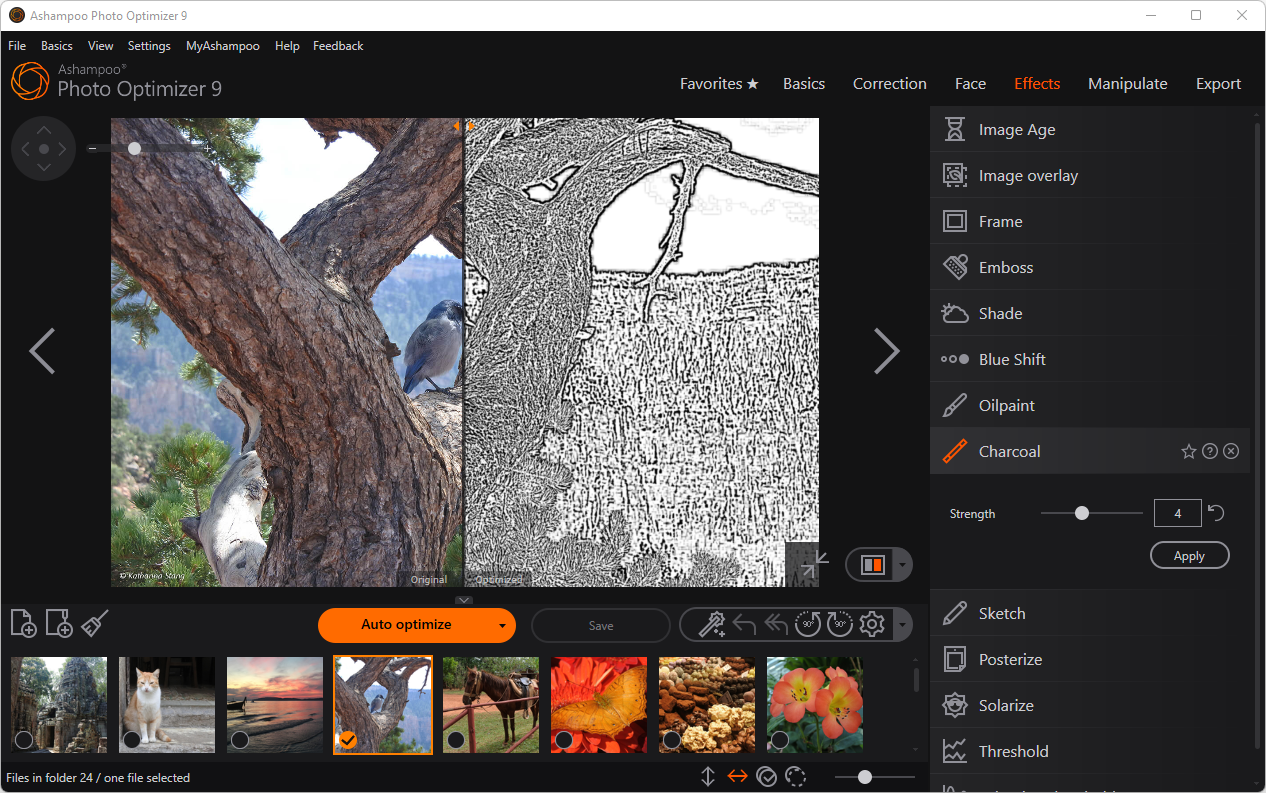The height and width of the screenshot is (793, 1266).
Task: Open the extra tools dropdown beside the gear
Action: pos(902,625)
